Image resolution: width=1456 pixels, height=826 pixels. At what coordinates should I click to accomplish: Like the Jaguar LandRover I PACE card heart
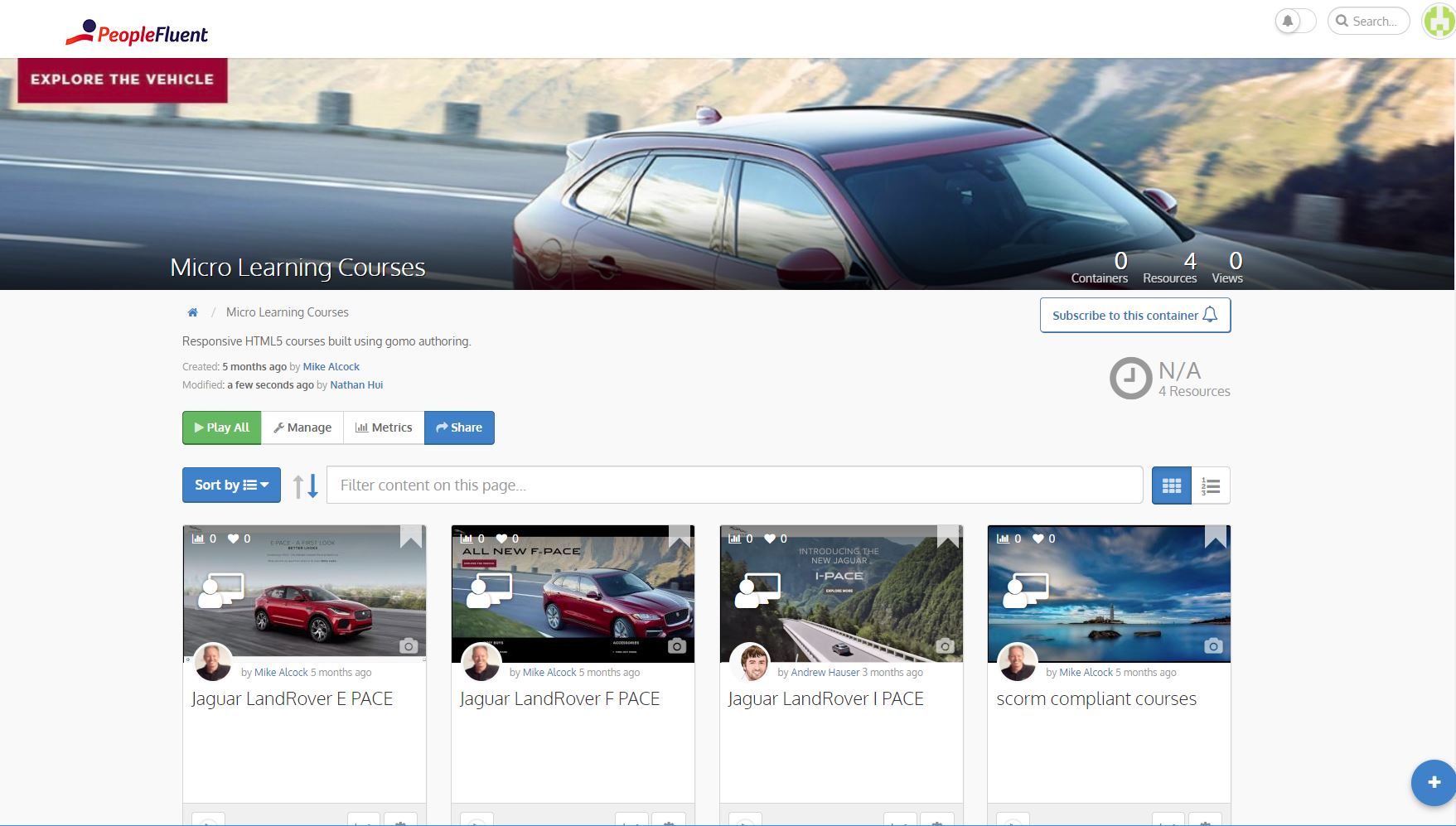(x=770, y=539)
